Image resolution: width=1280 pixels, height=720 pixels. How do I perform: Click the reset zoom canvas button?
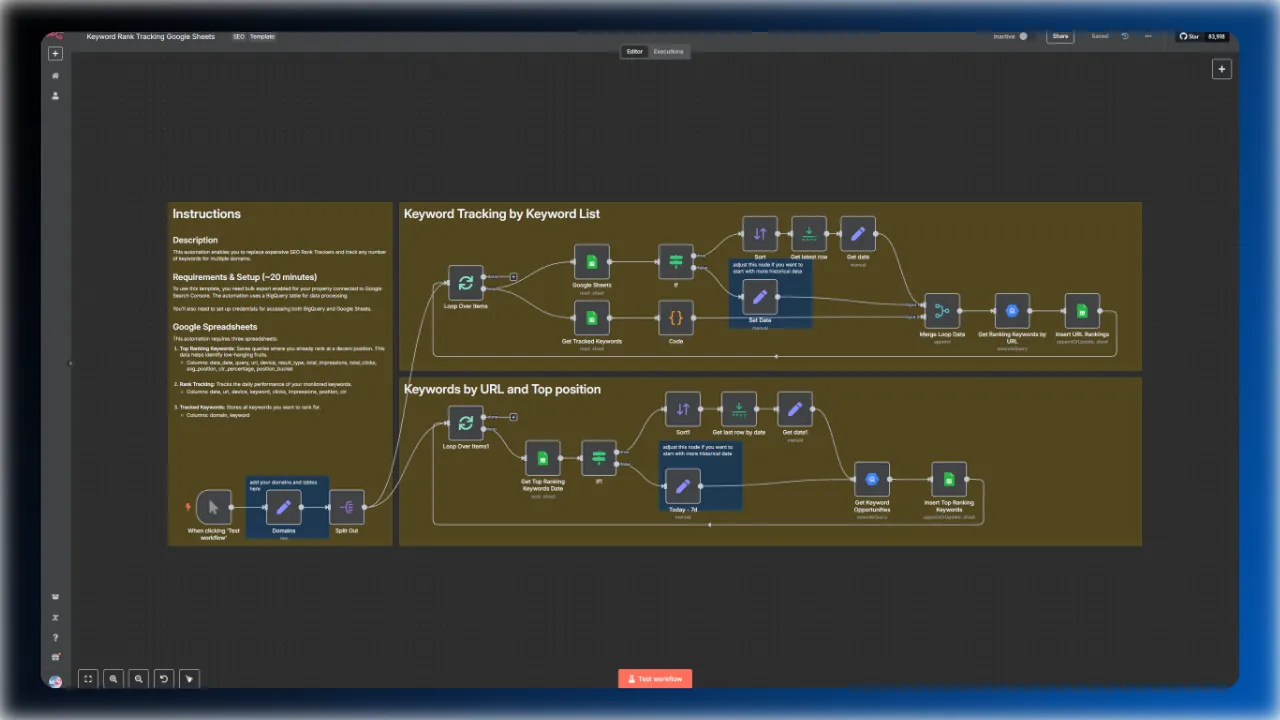pyautogui.click(x=164, y=678)
